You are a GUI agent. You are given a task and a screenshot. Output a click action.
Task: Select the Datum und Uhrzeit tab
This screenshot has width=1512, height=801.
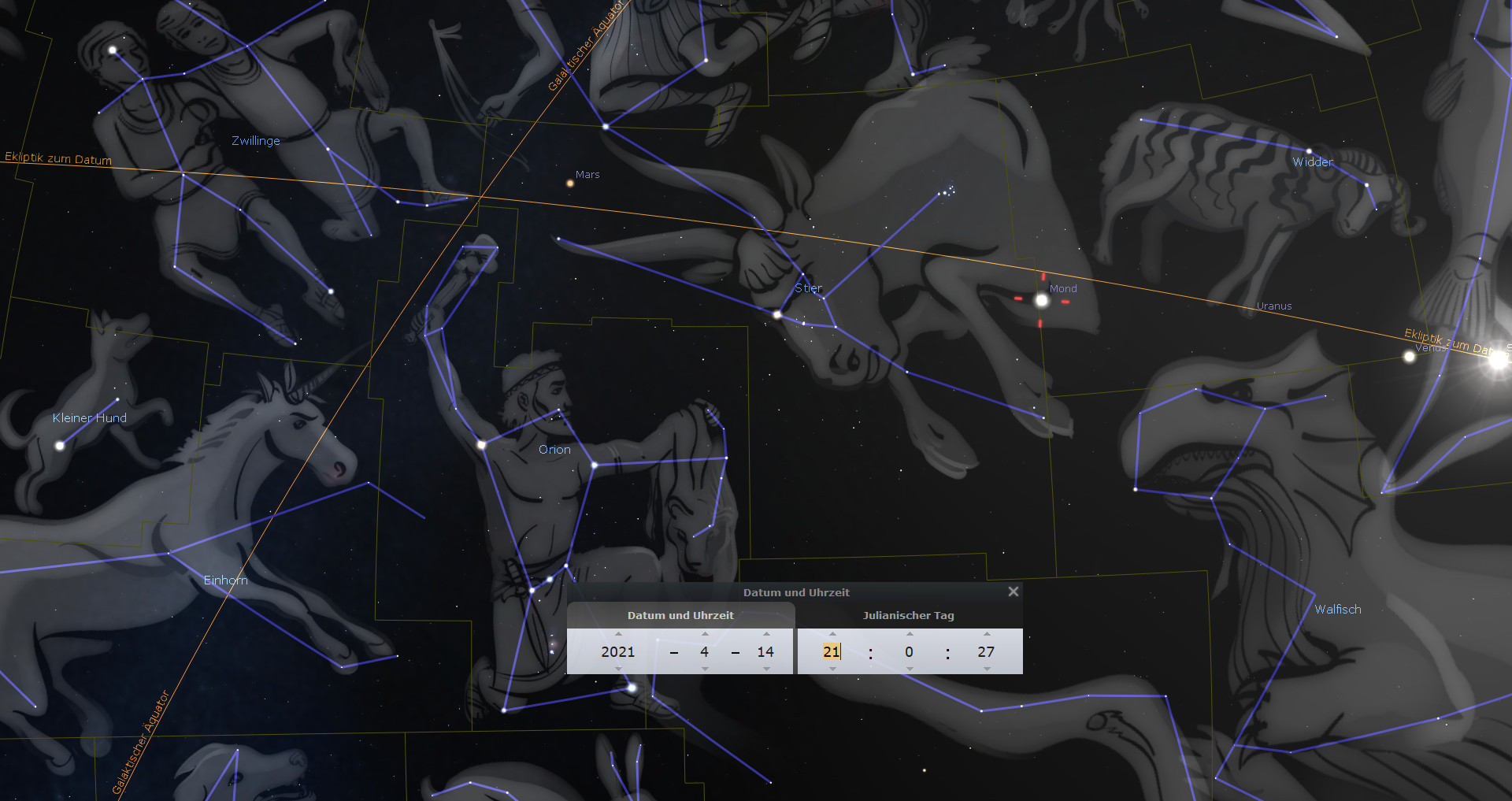(680, 616)
